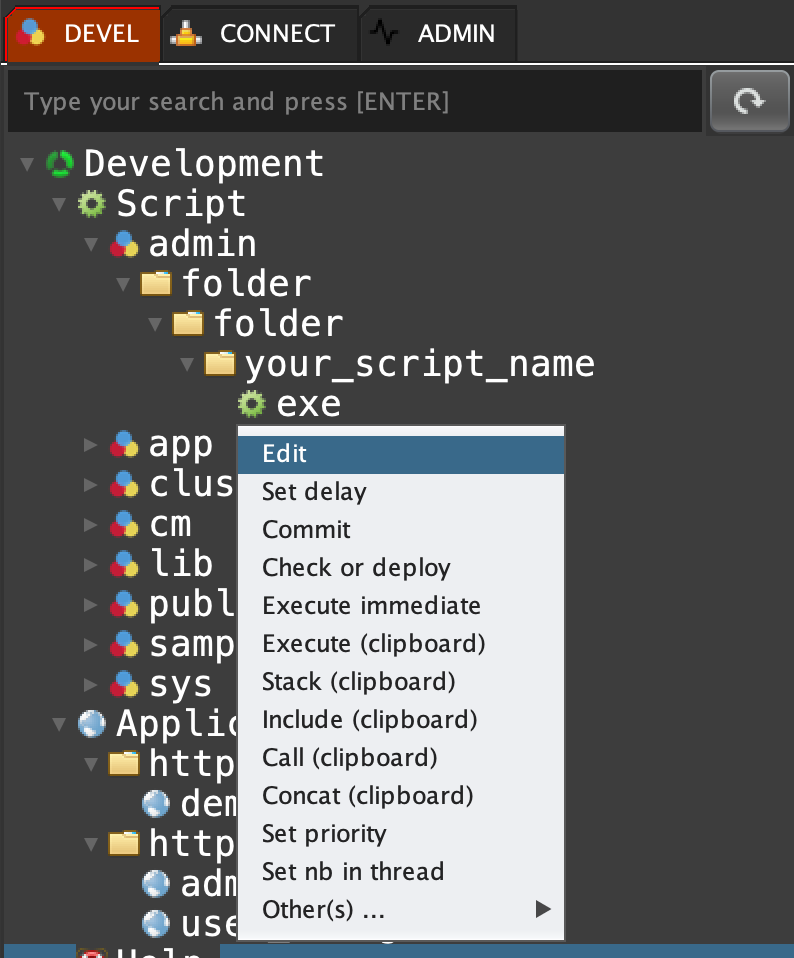Click the lib module icon
794x958 pixels.
click(x=124, y=564)
